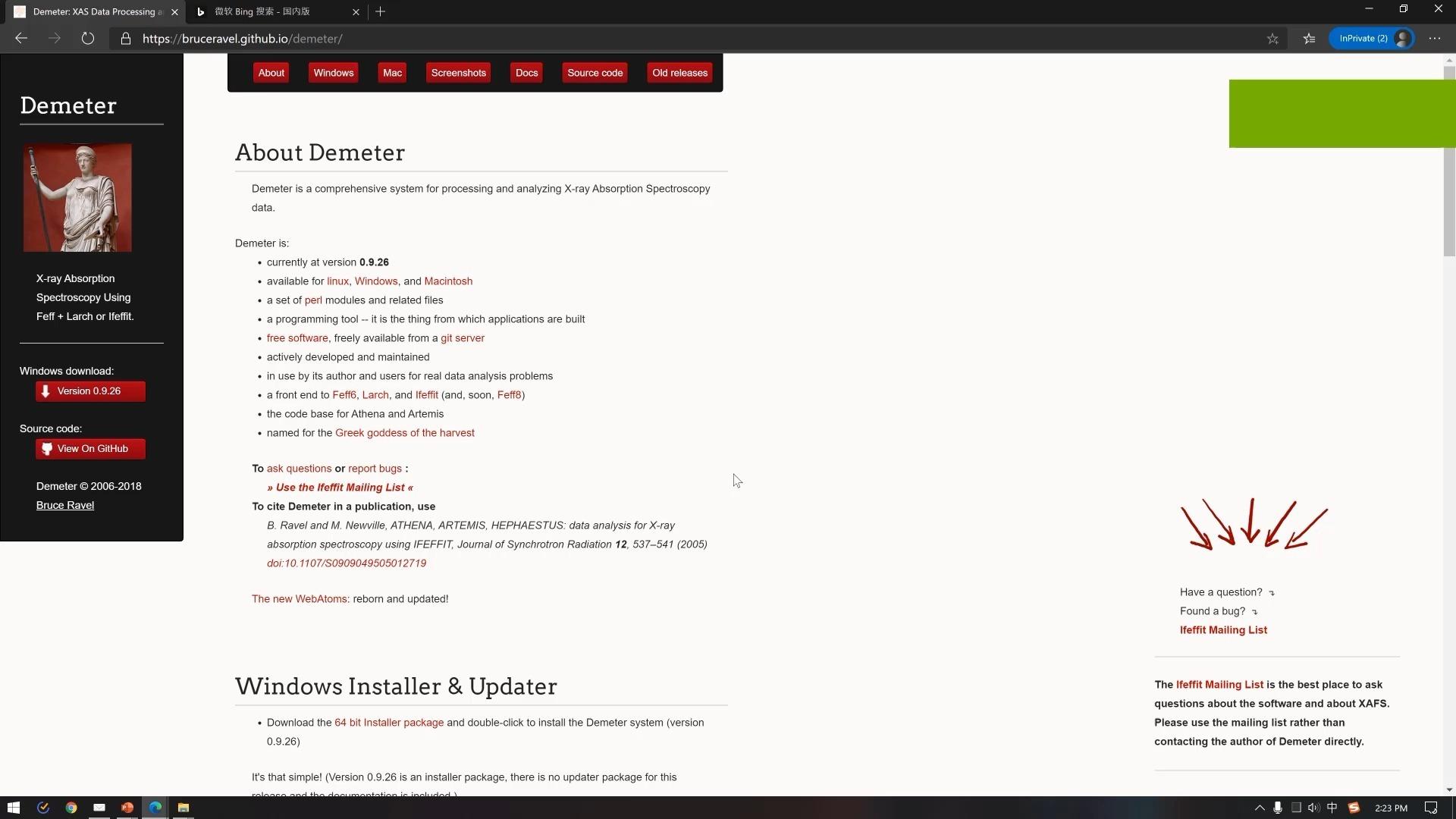Open the Docs navigation item

526,73
